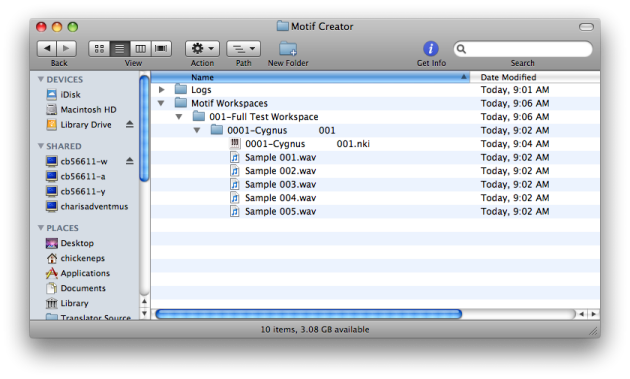
Task: Collapse the SHARED sidebar section
Action: point(41,146)
